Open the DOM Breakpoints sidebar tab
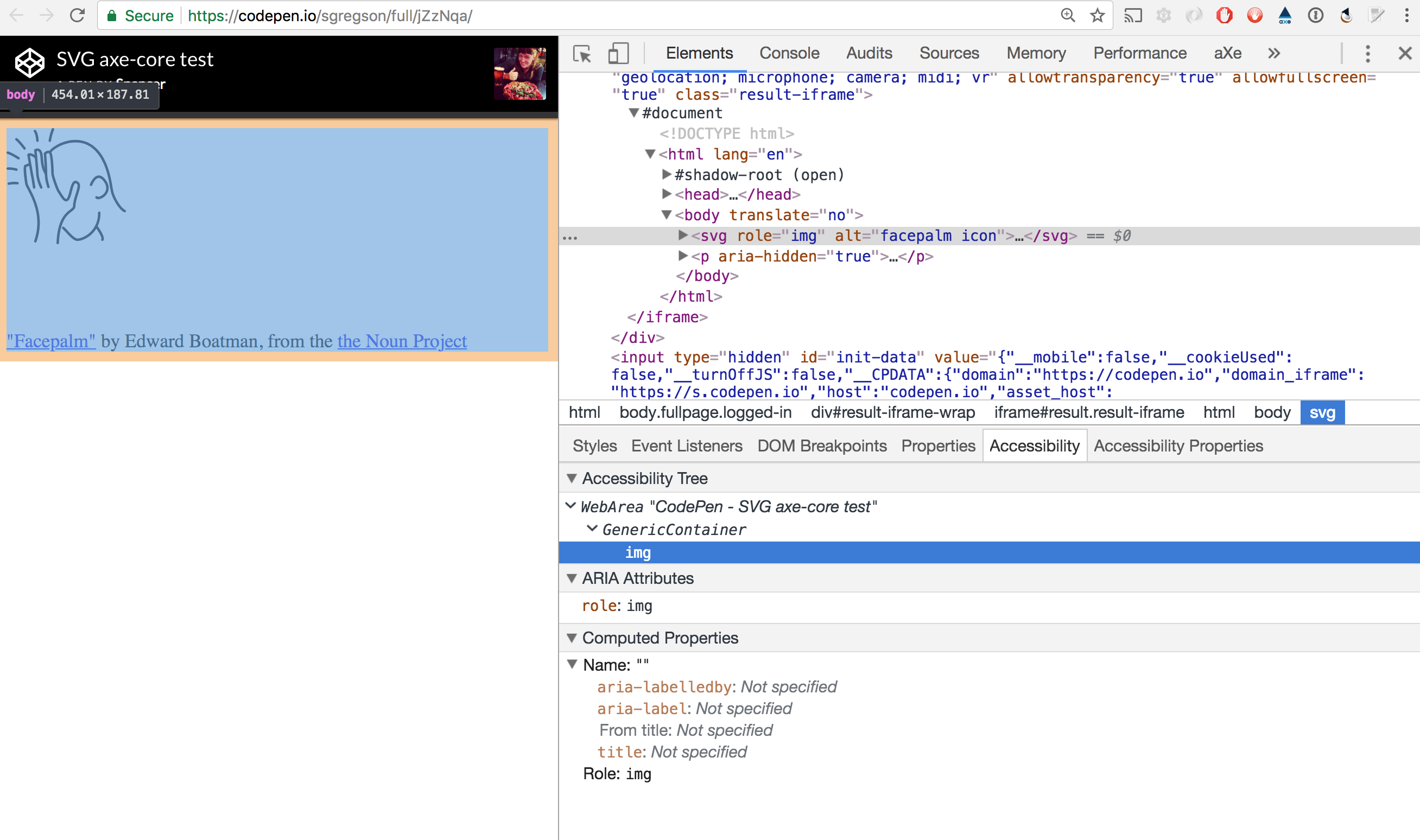This screenshot has height=840, width=1420. click(822, 446)
